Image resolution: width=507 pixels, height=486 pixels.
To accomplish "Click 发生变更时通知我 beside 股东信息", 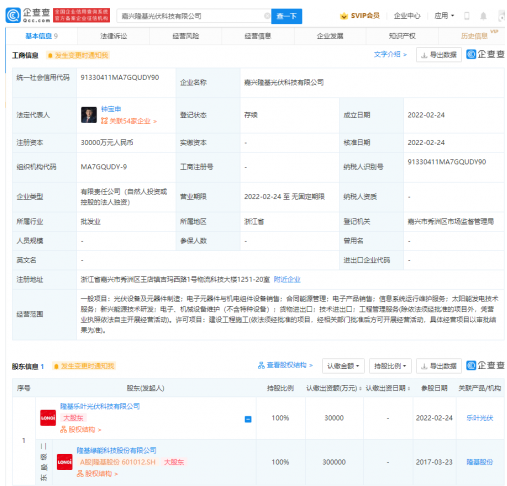I will click(84, 366).
